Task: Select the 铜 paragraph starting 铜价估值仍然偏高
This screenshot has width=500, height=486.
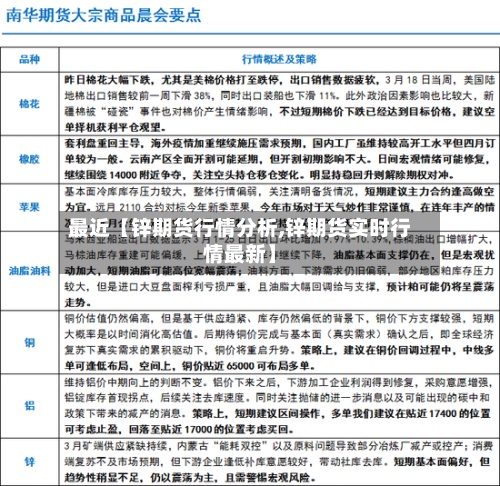Action: click(x=279, y=342)
